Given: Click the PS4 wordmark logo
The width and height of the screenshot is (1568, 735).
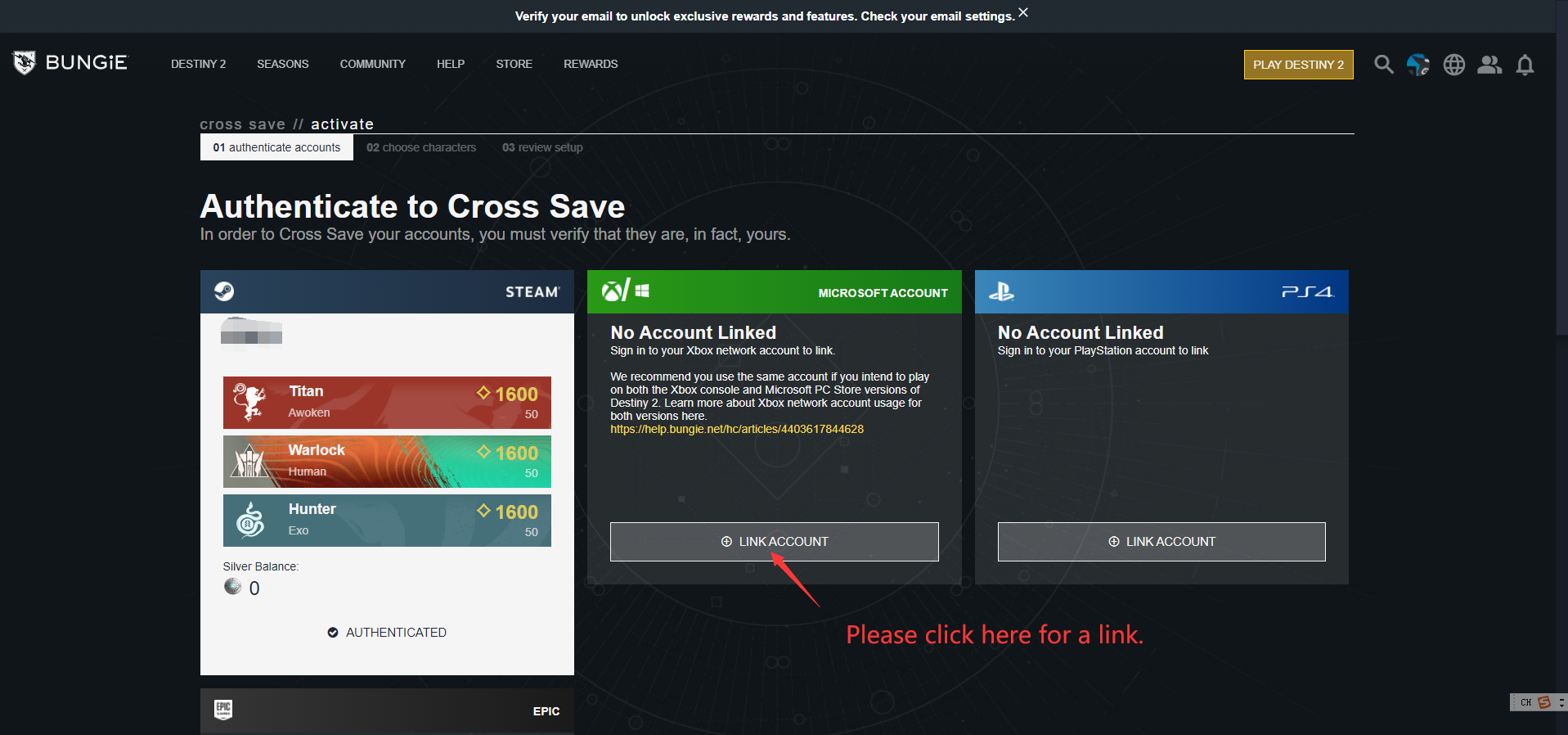Looking at the screenshot, I should click(1307, 291).
